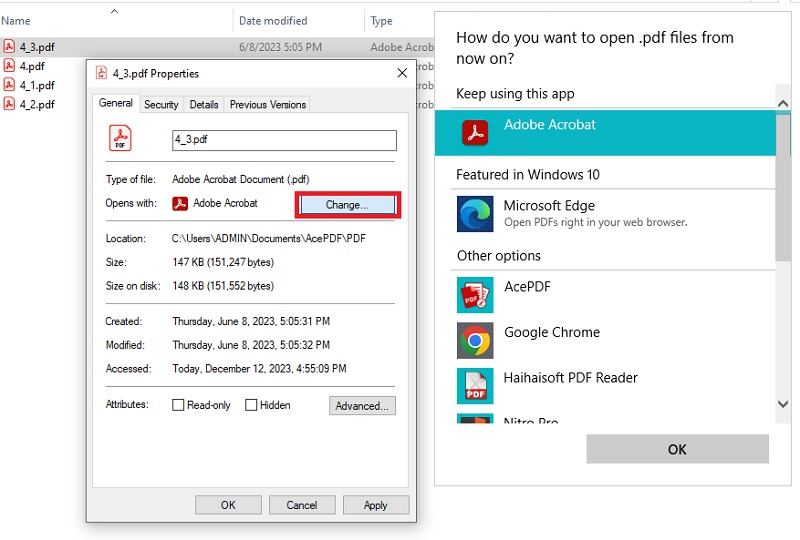Close the 4_3.pdf Properties dialog
The width and height of the screenshot is (800, 540).
point(402,73)
